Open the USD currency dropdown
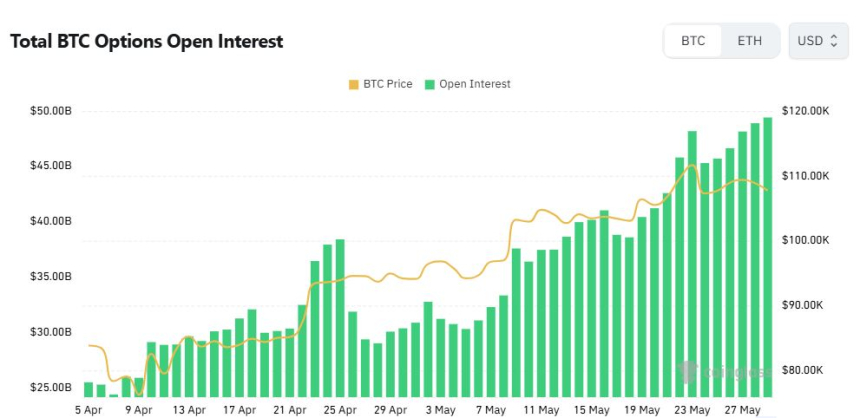Screen dimensions: 860x418 coord(818,41)
